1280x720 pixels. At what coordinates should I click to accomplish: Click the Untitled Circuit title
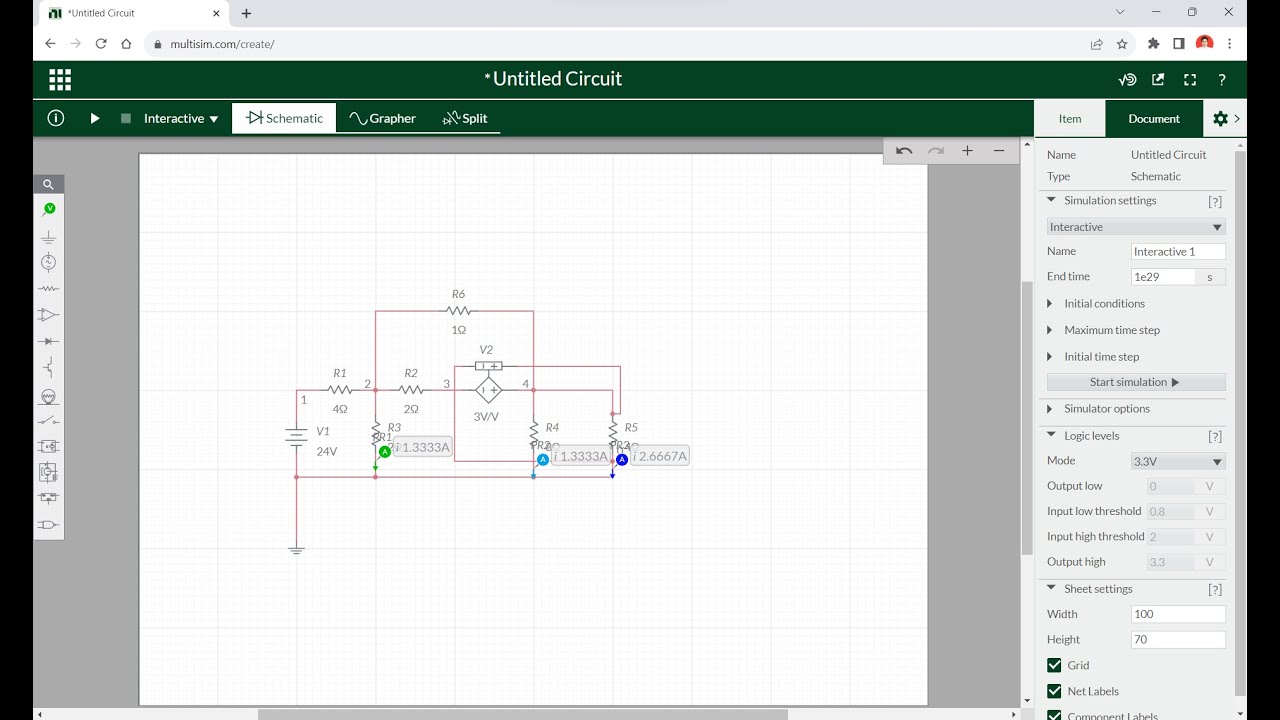click(553, 79)
